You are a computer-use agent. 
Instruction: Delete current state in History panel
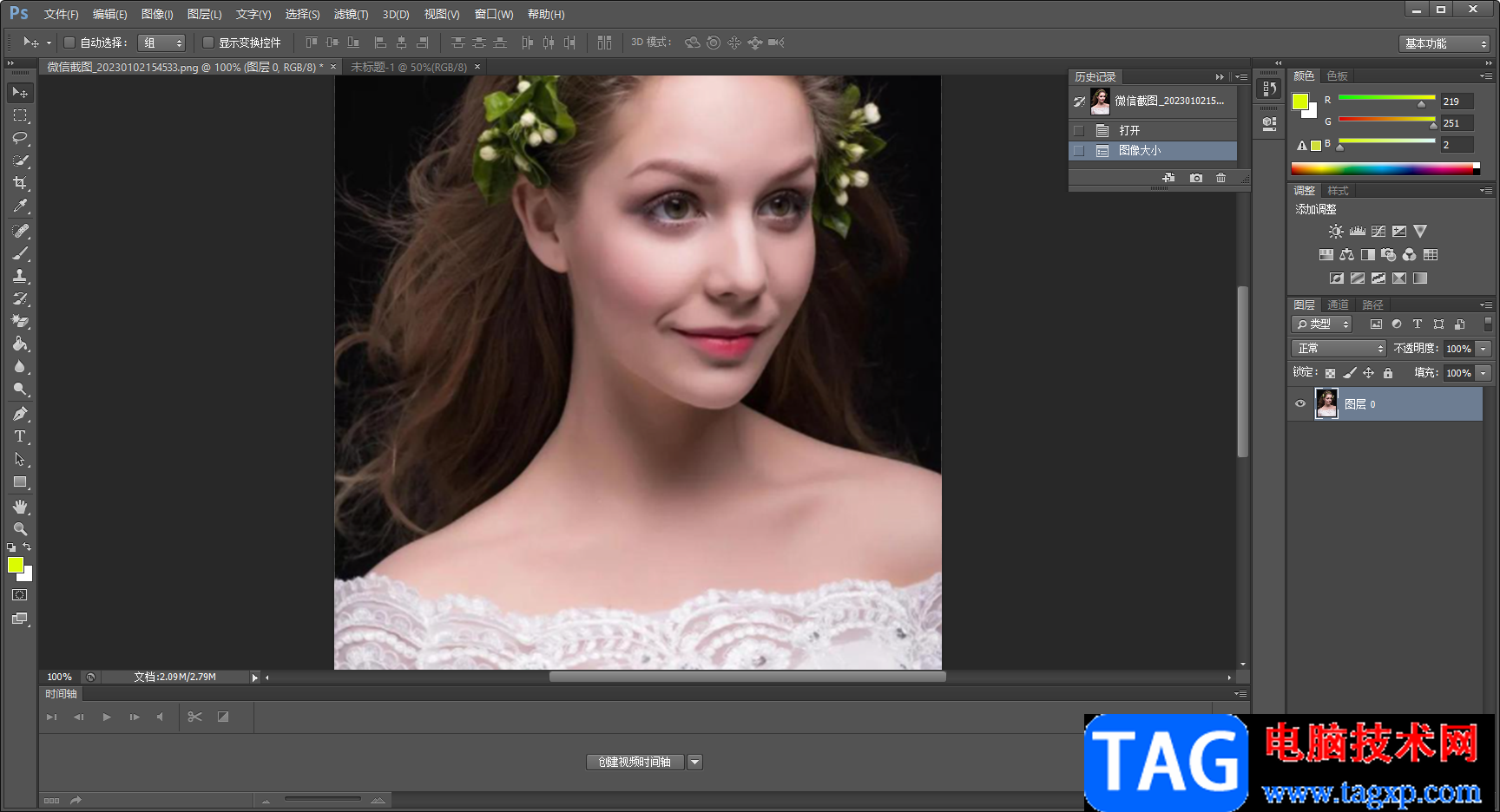click(1220, 178)
